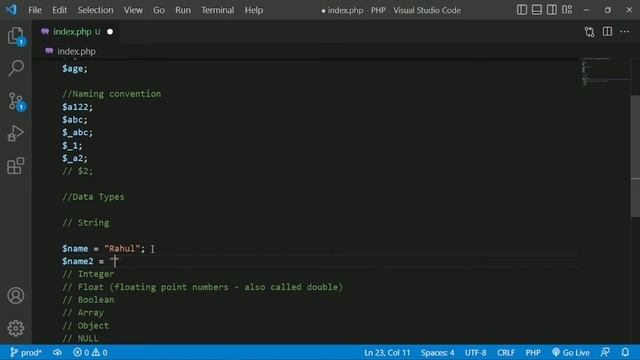This screenshot has height=360, width=640.
Task: Place cursor on $name2 line
Action: (x=90, y=261)
